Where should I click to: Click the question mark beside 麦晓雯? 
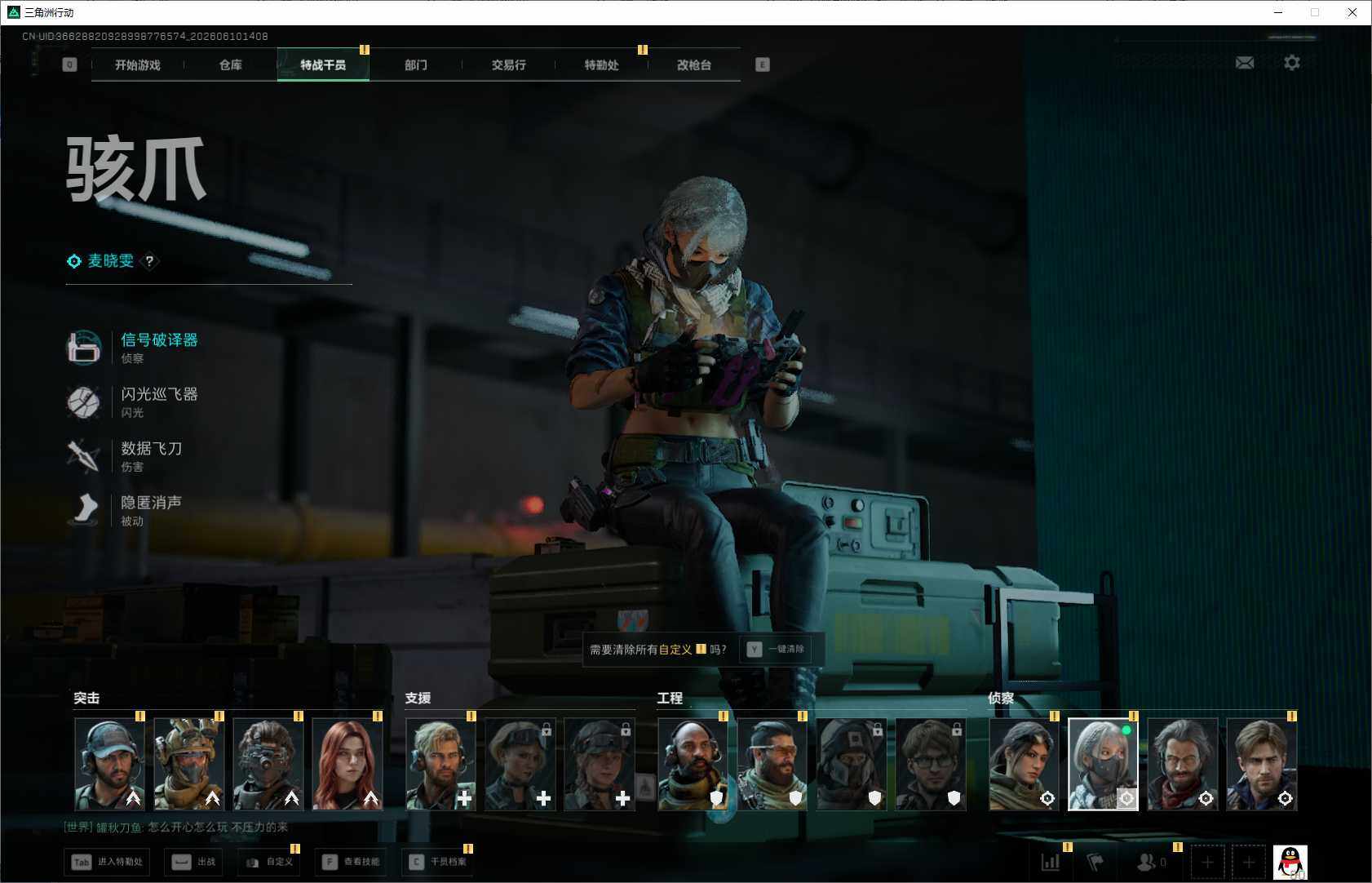149,261
